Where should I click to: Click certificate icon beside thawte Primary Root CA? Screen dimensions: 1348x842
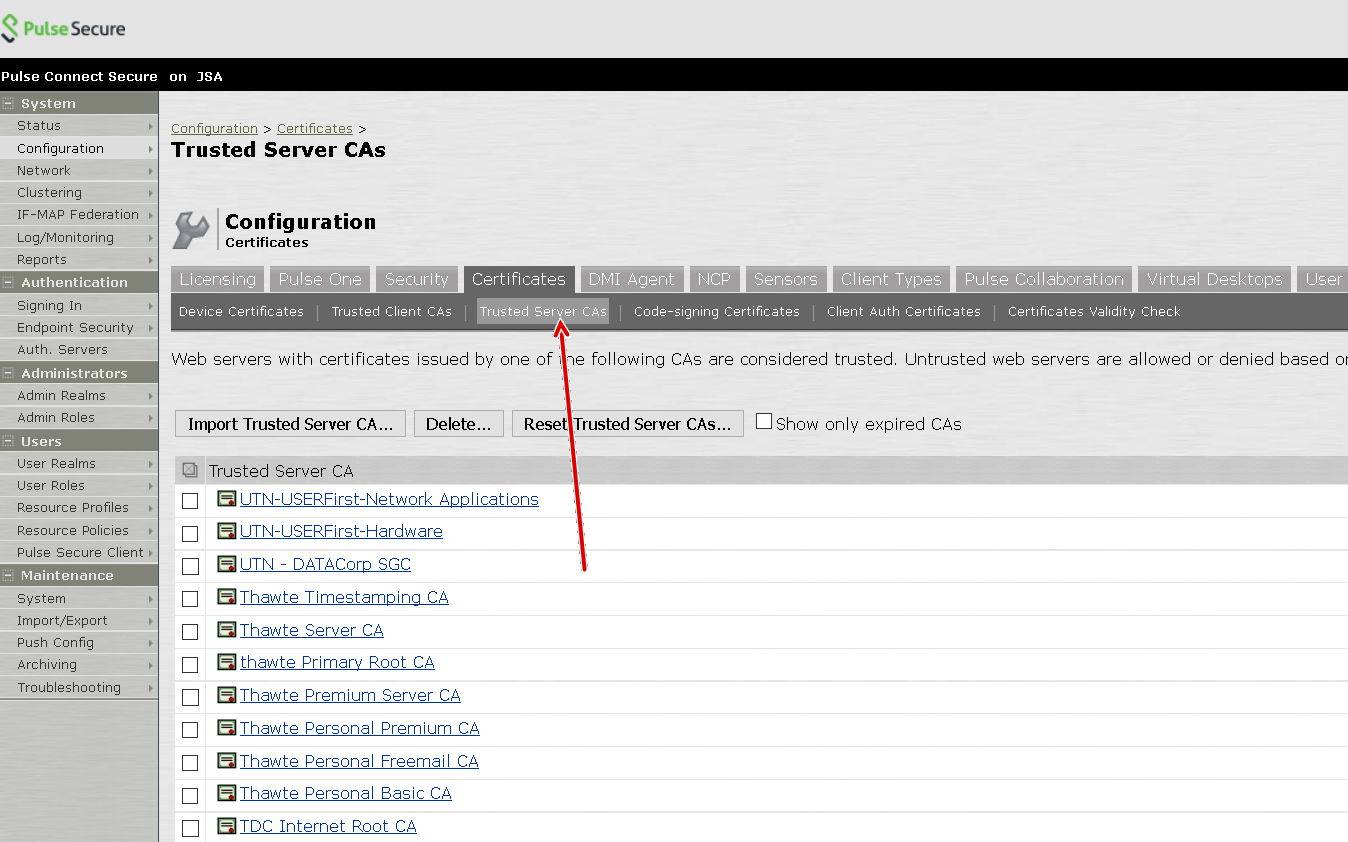point(227,662)
